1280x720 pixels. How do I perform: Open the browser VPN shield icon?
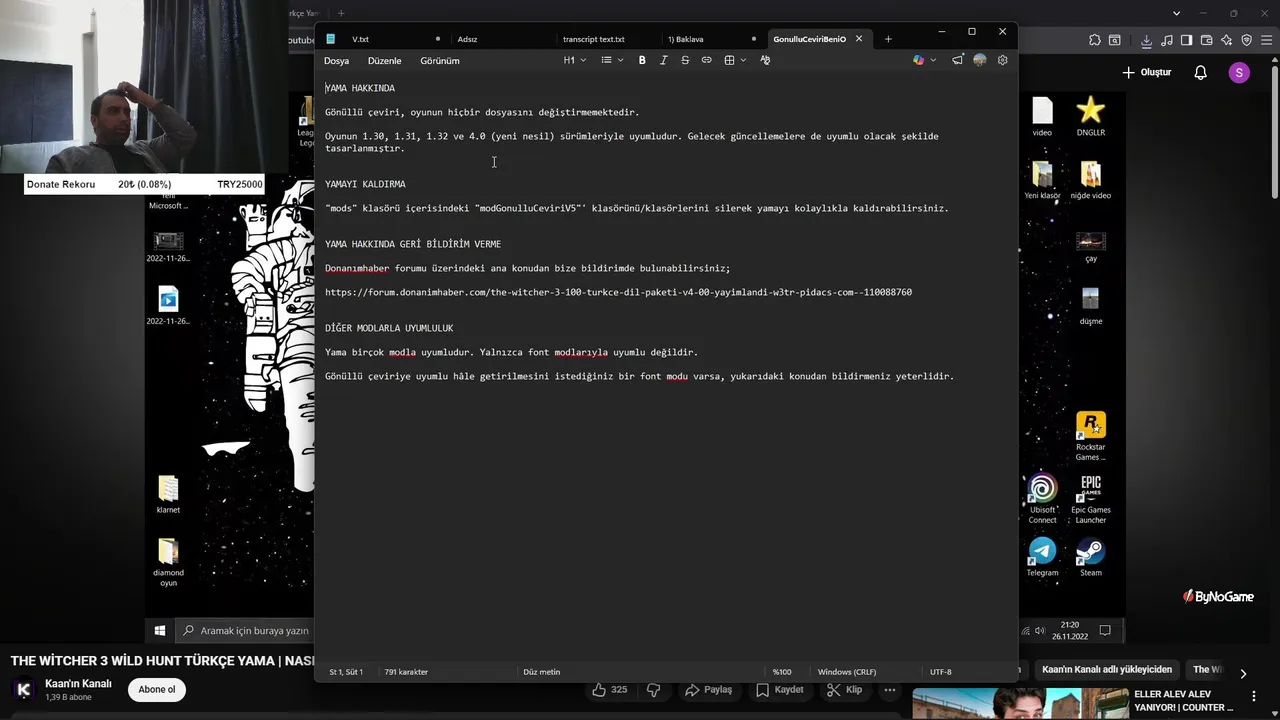(1246, 40)
